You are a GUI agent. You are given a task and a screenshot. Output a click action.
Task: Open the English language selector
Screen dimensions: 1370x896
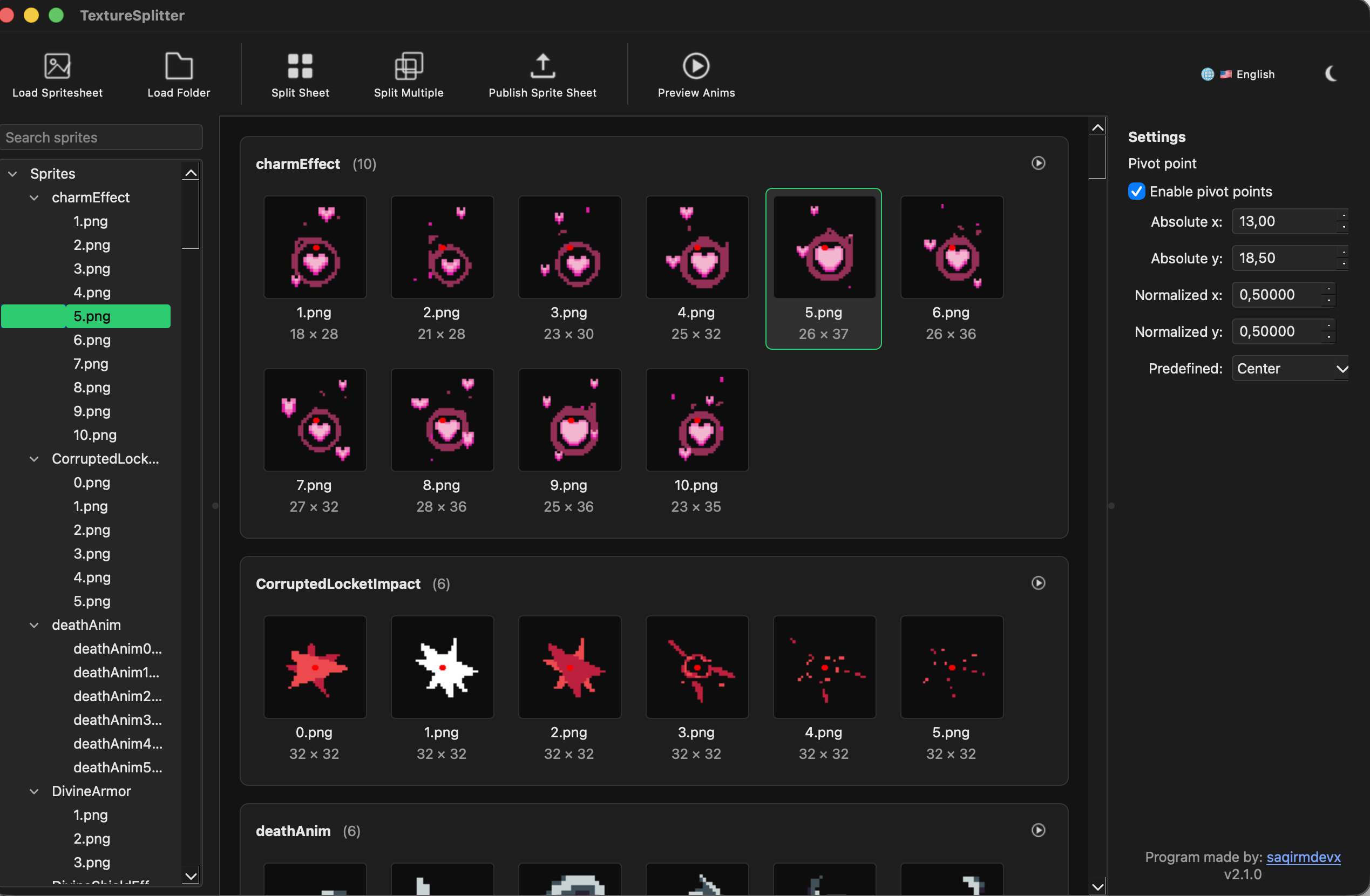pyautogui.click(x=1238, y=74)
